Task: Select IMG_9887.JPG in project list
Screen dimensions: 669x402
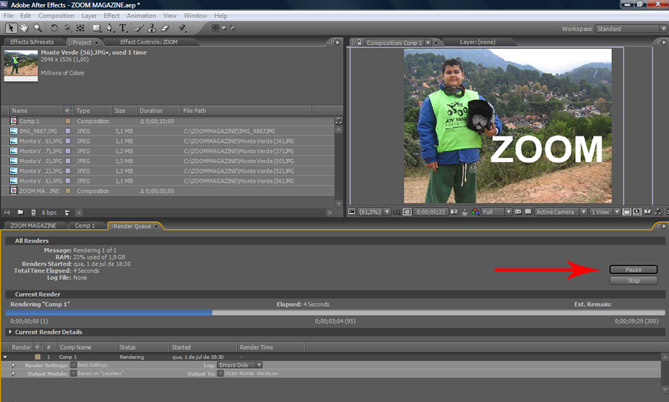Action: click(39, 131)
